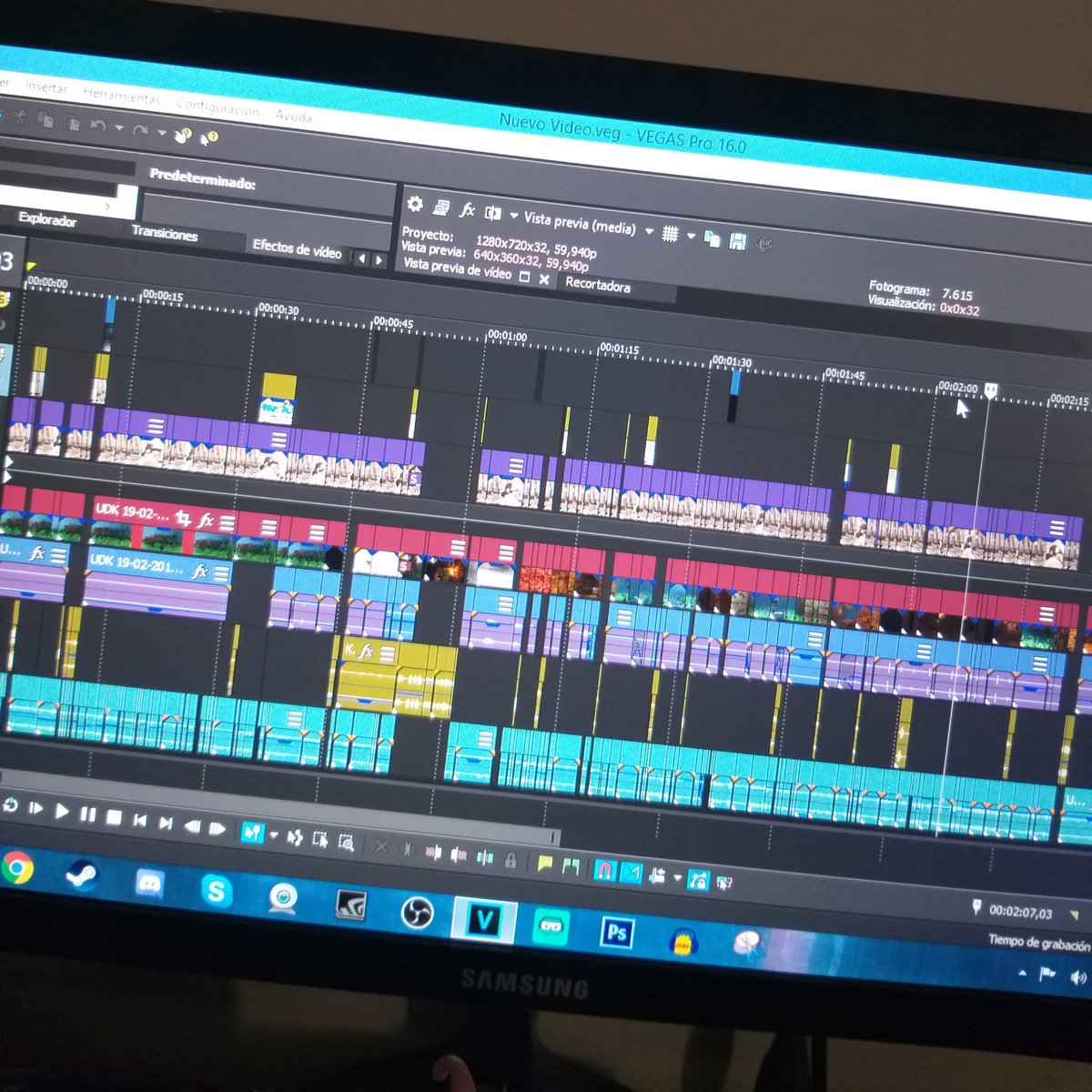Undo the last edit with the Undo arrow
This screenshot has width=1092, height=1092.
click(x=97, y=125)
